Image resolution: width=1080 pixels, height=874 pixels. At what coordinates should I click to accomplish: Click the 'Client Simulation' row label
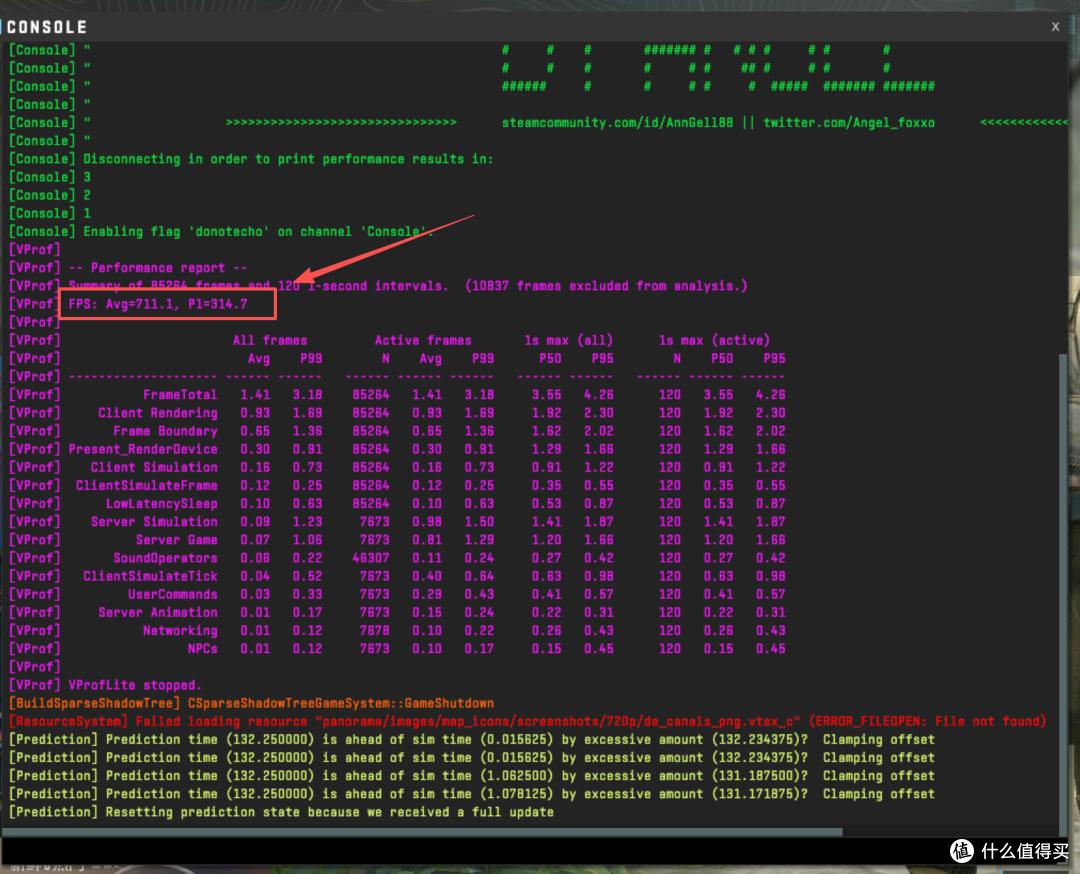[x=154, y=467]
